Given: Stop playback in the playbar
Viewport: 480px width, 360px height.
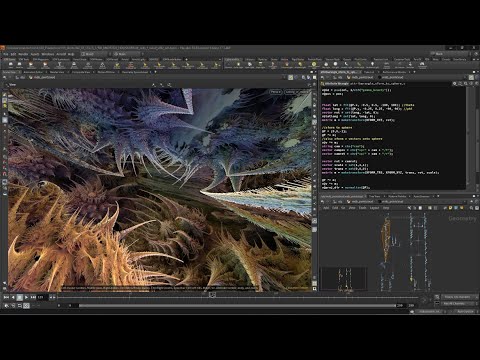Looking at the screenshot, I should pos(20,297).
